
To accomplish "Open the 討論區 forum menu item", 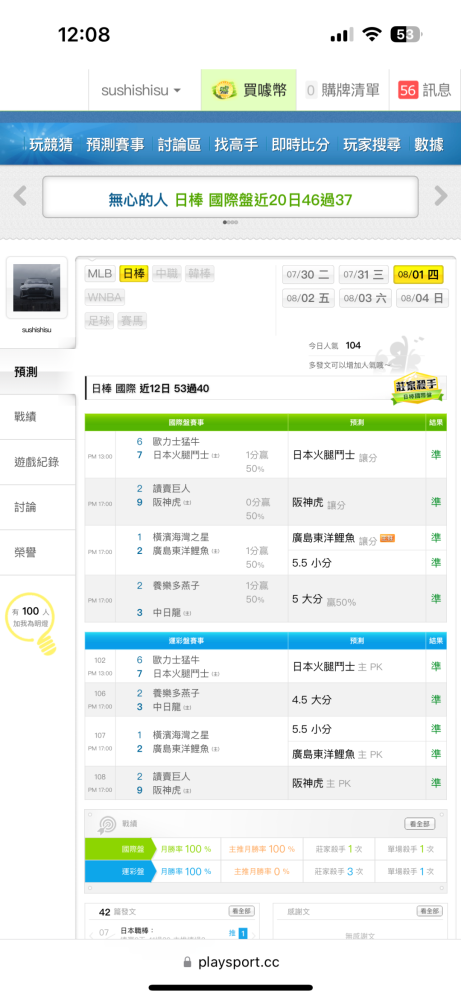I will point(179,145).
